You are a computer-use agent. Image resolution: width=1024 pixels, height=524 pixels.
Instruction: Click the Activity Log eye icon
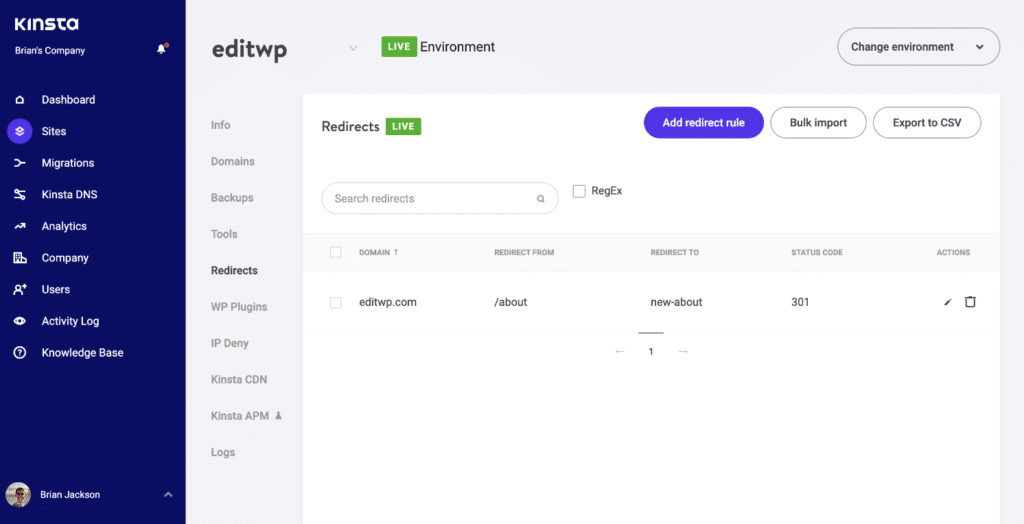pyautogui.click(x=20, y=321)
